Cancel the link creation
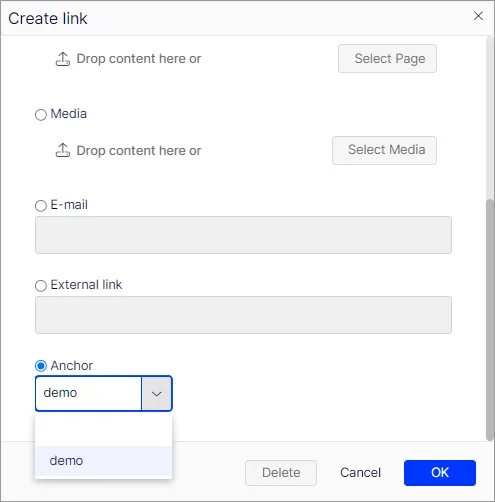The width and height of the screenshot is (495, 502). (x=360, y=473)
